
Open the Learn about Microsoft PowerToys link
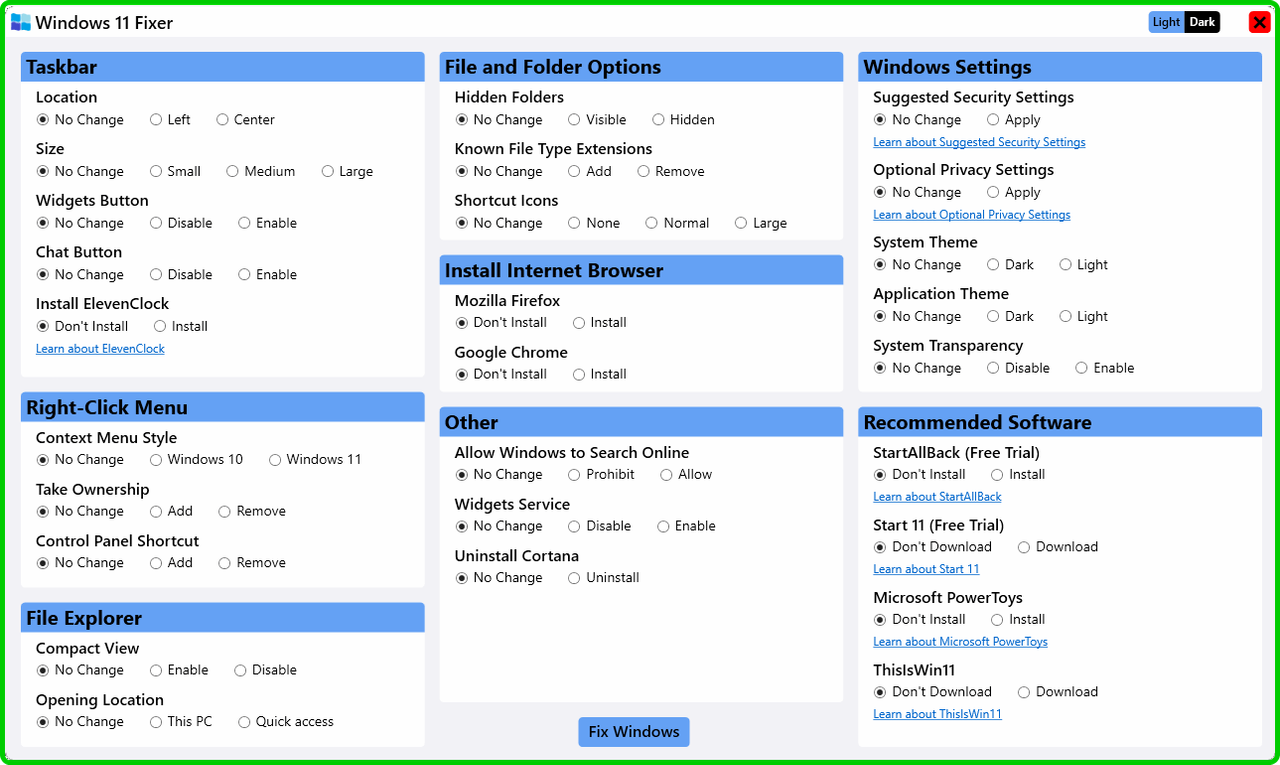[960, 642]
